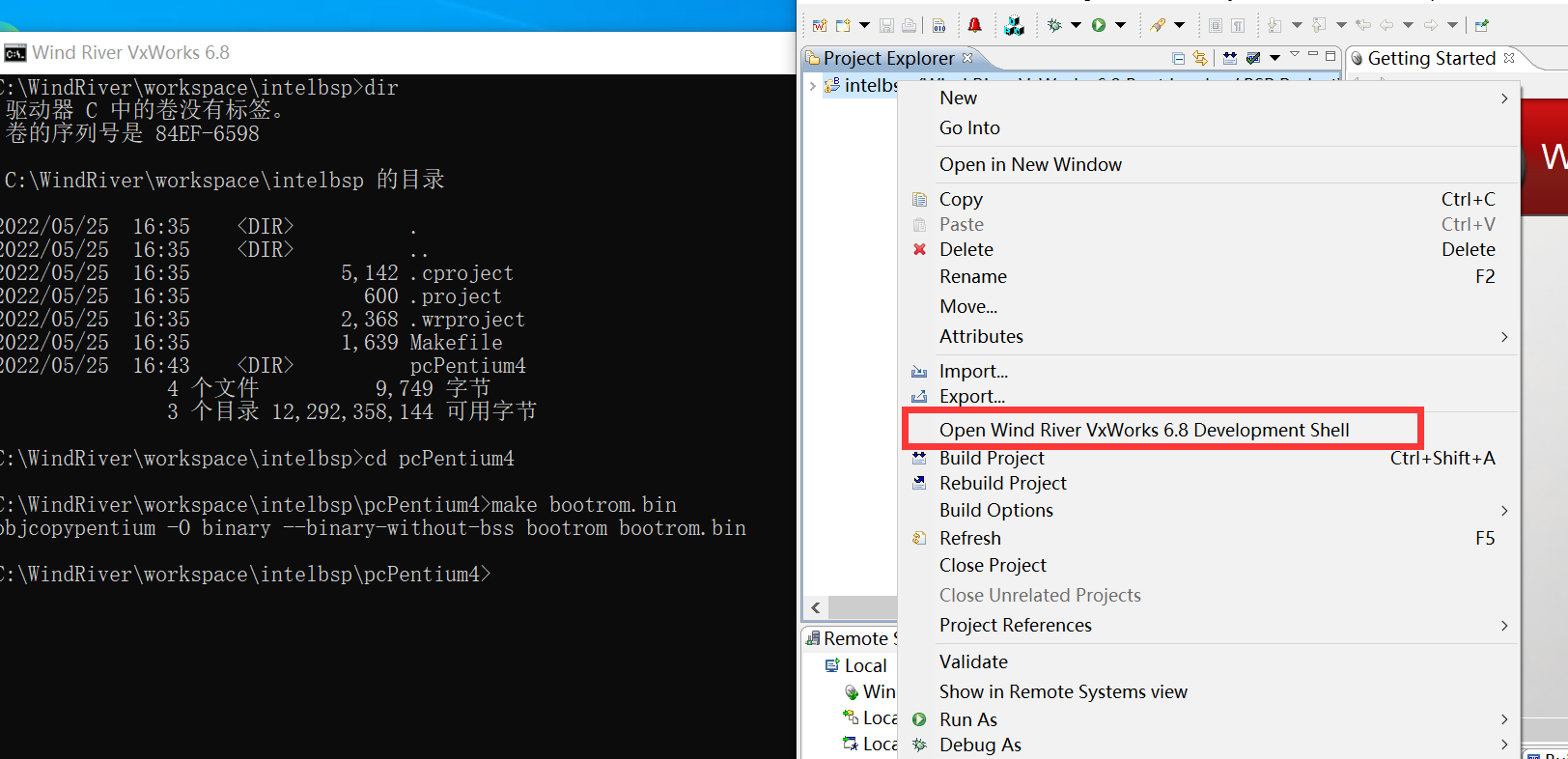Close the Getting Started tab
The width and height of the screenshot is (1568, 759).
pos(1509,58)
